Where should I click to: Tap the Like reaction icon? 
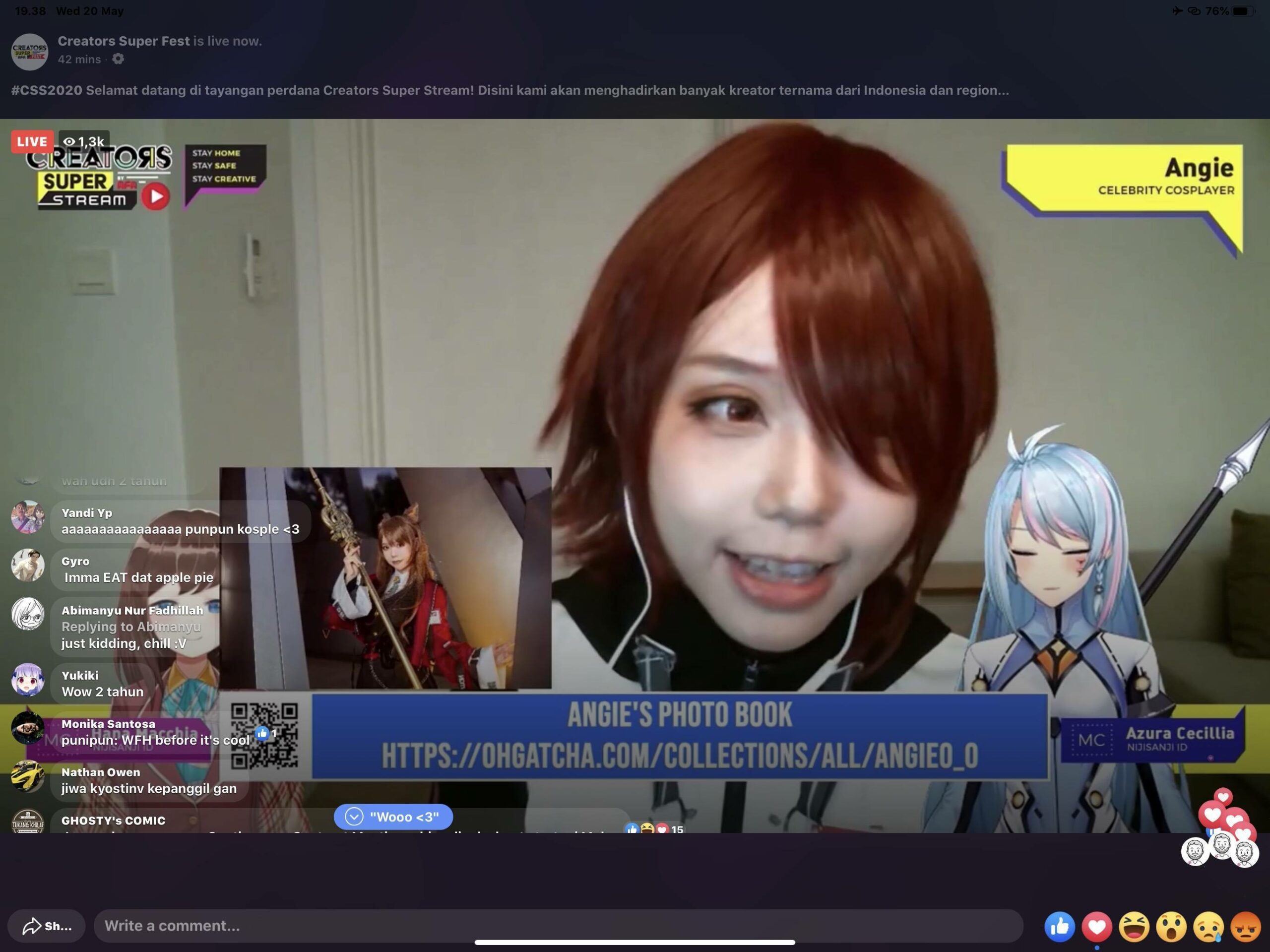click(x=1059, y=926)
